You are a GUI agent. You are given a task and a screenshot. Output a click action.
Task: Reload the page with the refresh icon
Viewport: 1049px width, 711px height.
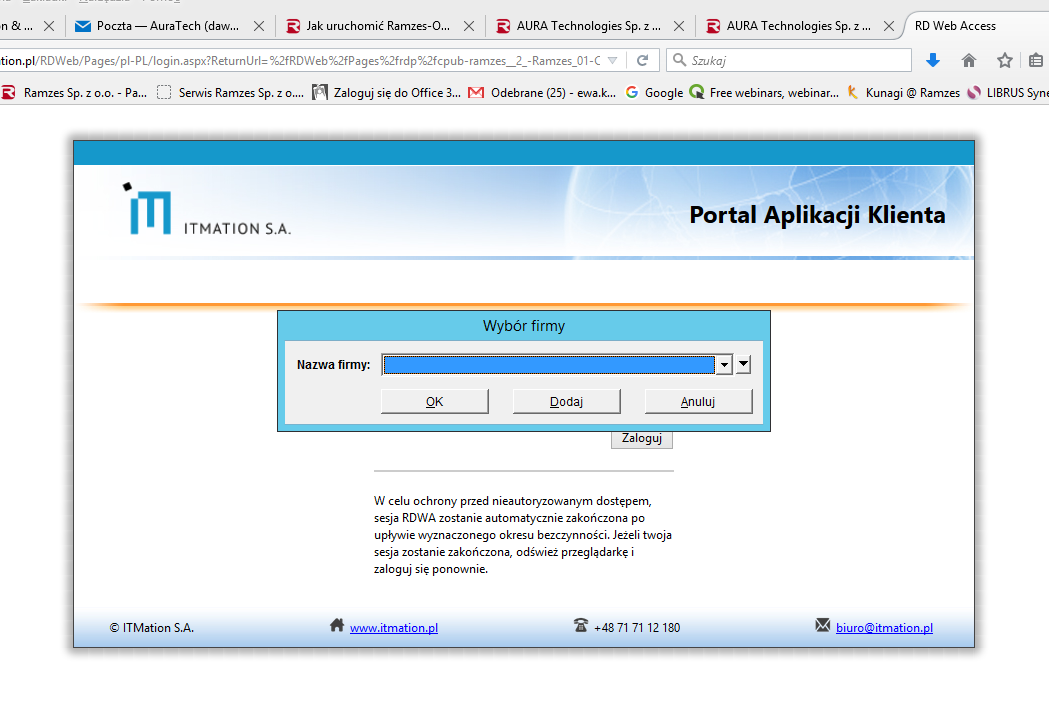click(x=642, y=61)
